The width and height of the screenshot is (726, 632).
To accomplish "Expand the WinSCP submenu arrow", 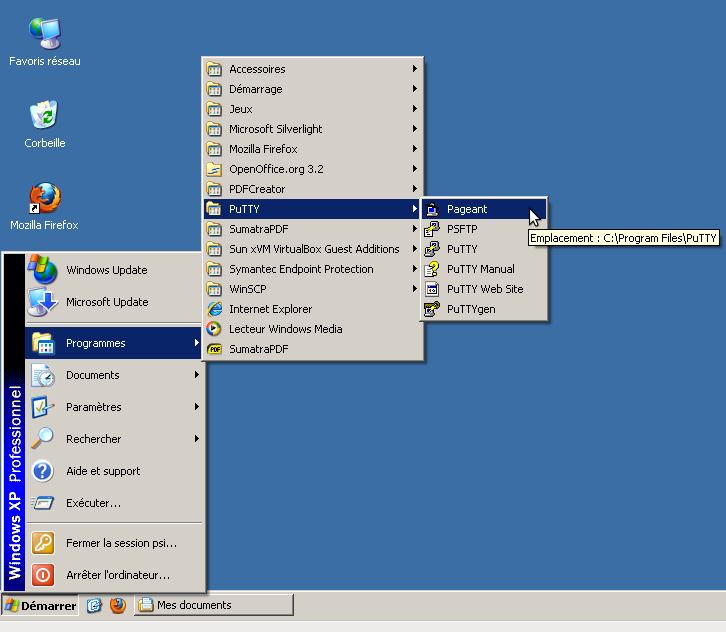I will click(x=415, y=288).
